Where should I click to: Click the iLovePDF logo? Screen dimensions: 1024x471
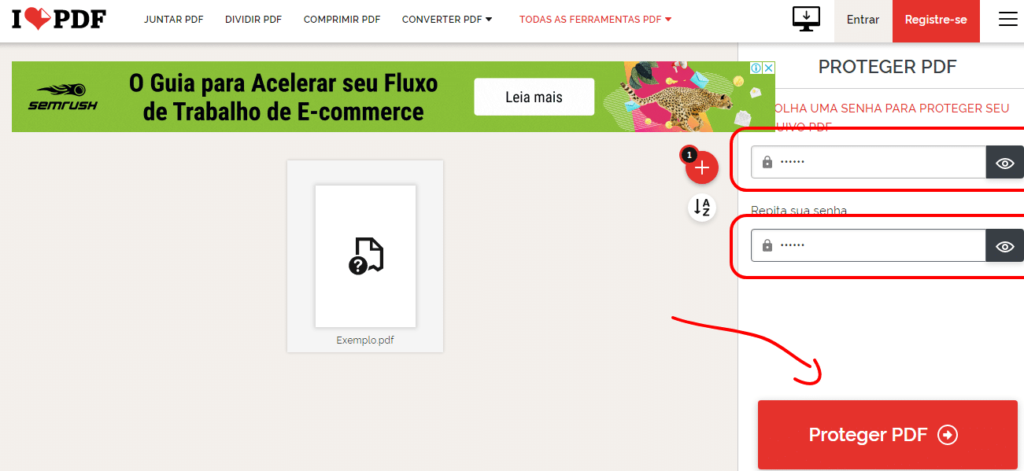[x=59, y=20]
